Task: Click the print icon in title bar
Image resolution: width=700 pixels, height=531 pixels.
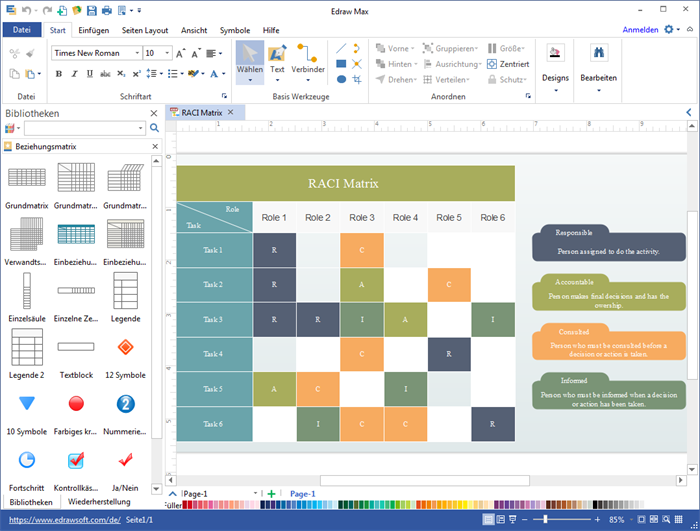Action: click(107, 10)
